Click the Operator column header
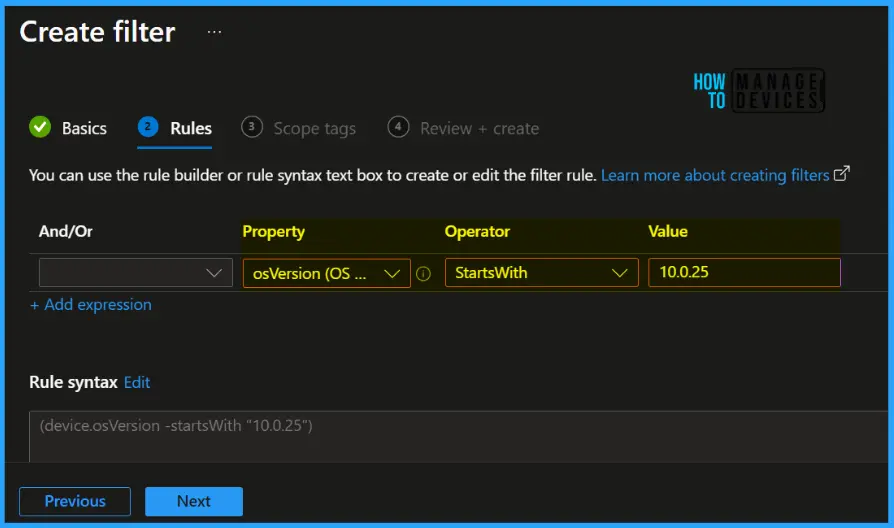 (477, 231)
